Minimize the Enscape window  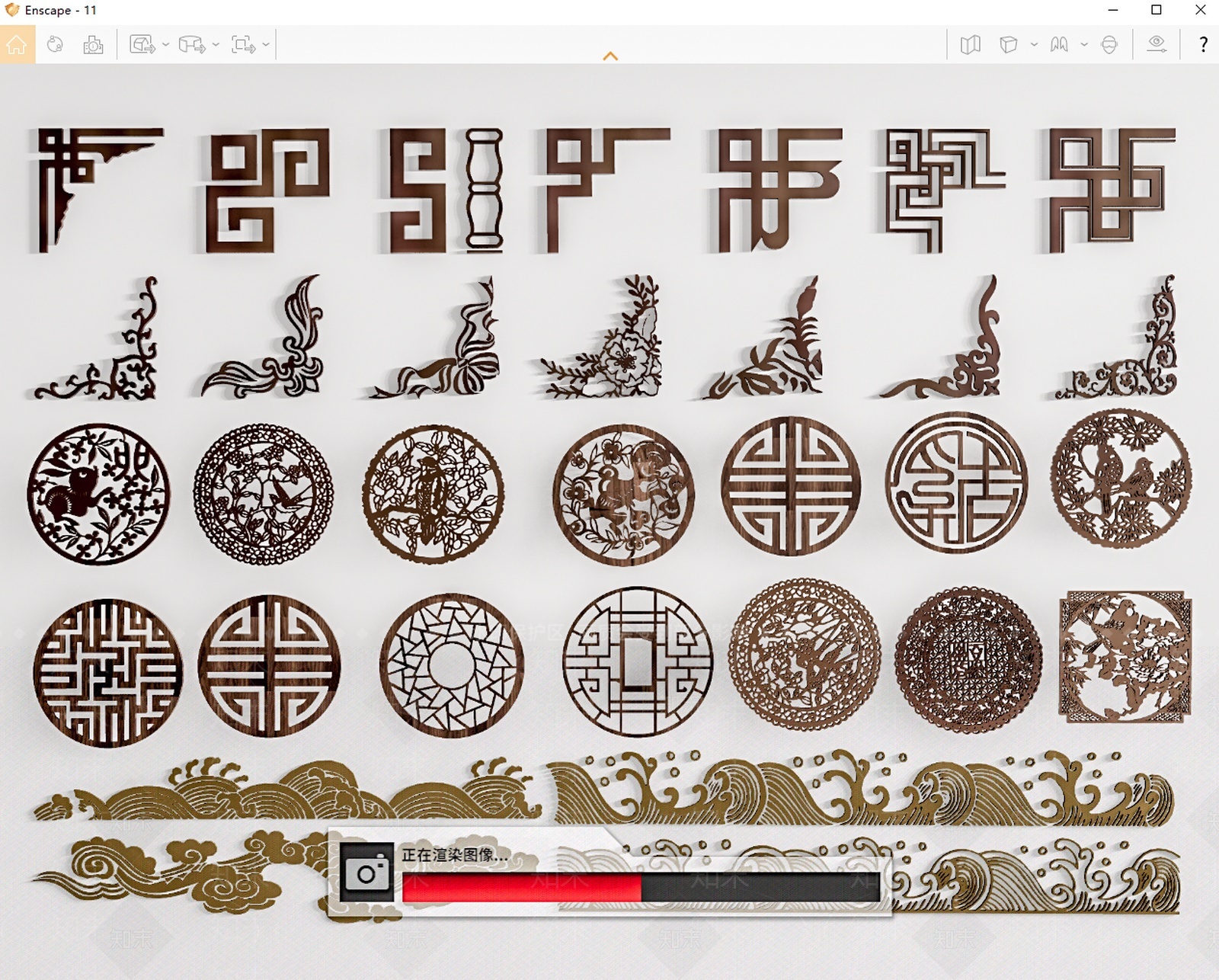point(1113,10)
